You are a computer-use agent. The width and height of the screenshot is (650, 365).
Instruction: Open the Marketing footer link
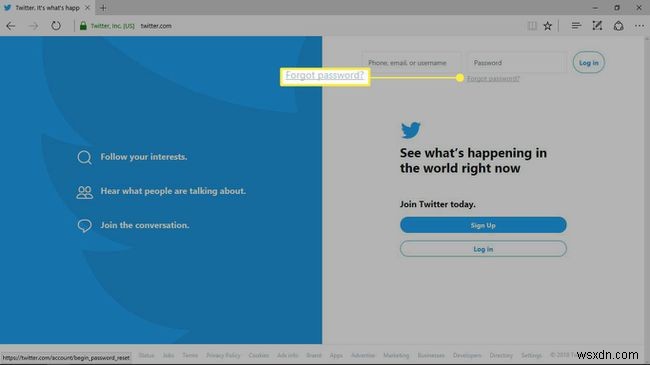pyautogui.click(x=396, y=355)
